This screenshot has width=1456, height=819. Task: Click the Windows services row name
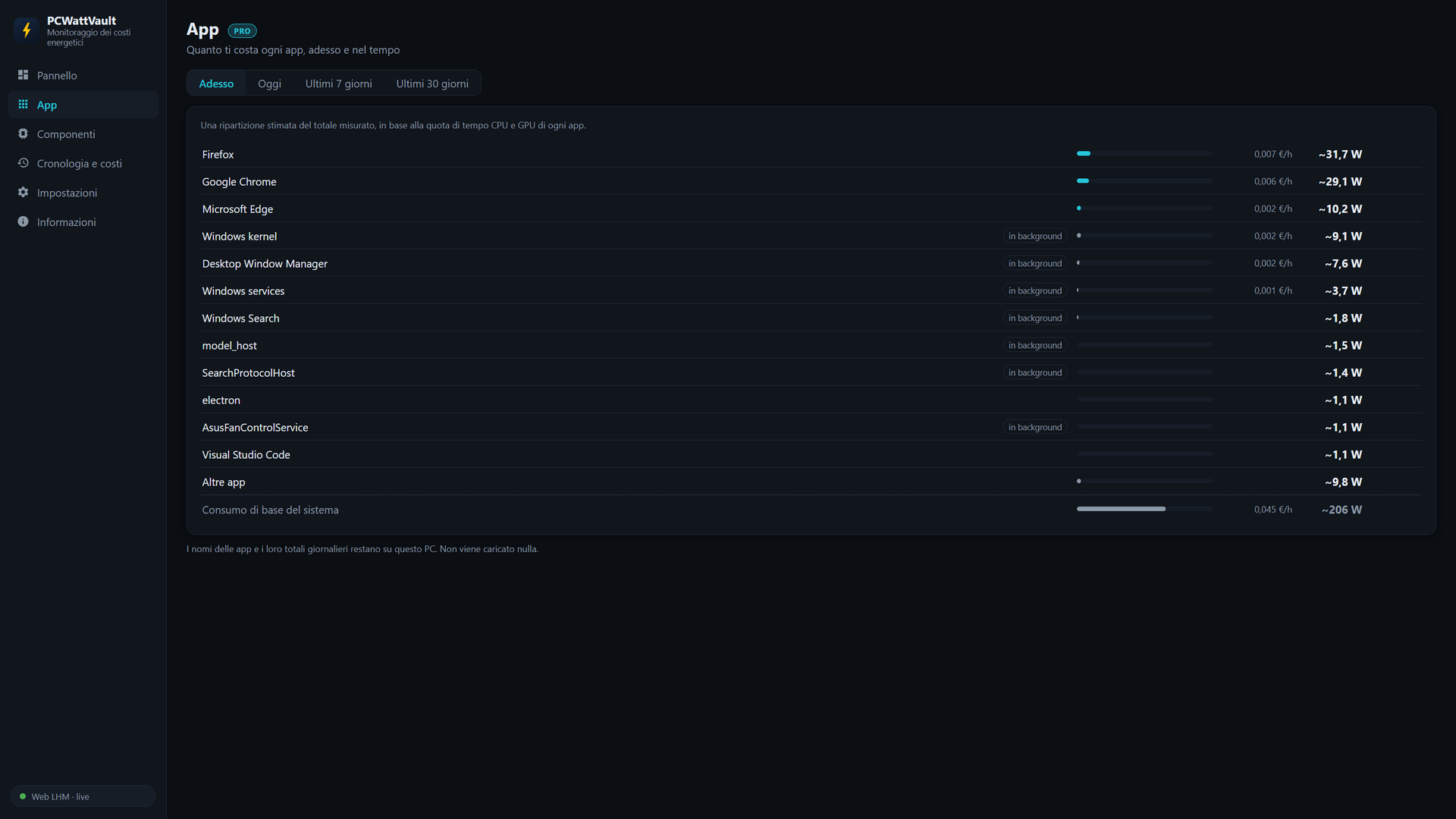click(243, 291)
